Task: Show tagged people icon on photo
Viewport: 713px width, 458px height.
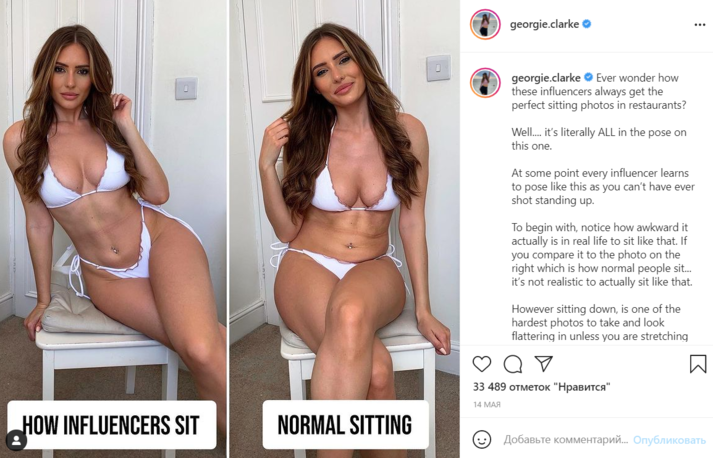Action: click(x=16, y=440)
